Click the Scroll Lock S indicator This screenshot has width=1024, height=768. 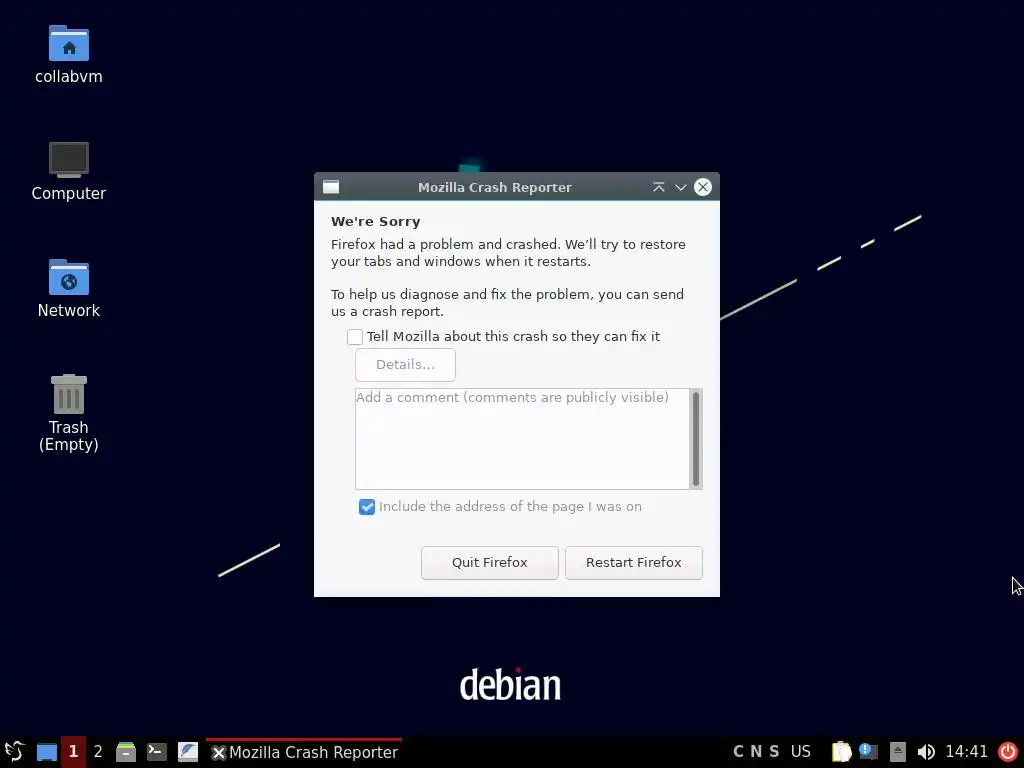coord(774,752)
